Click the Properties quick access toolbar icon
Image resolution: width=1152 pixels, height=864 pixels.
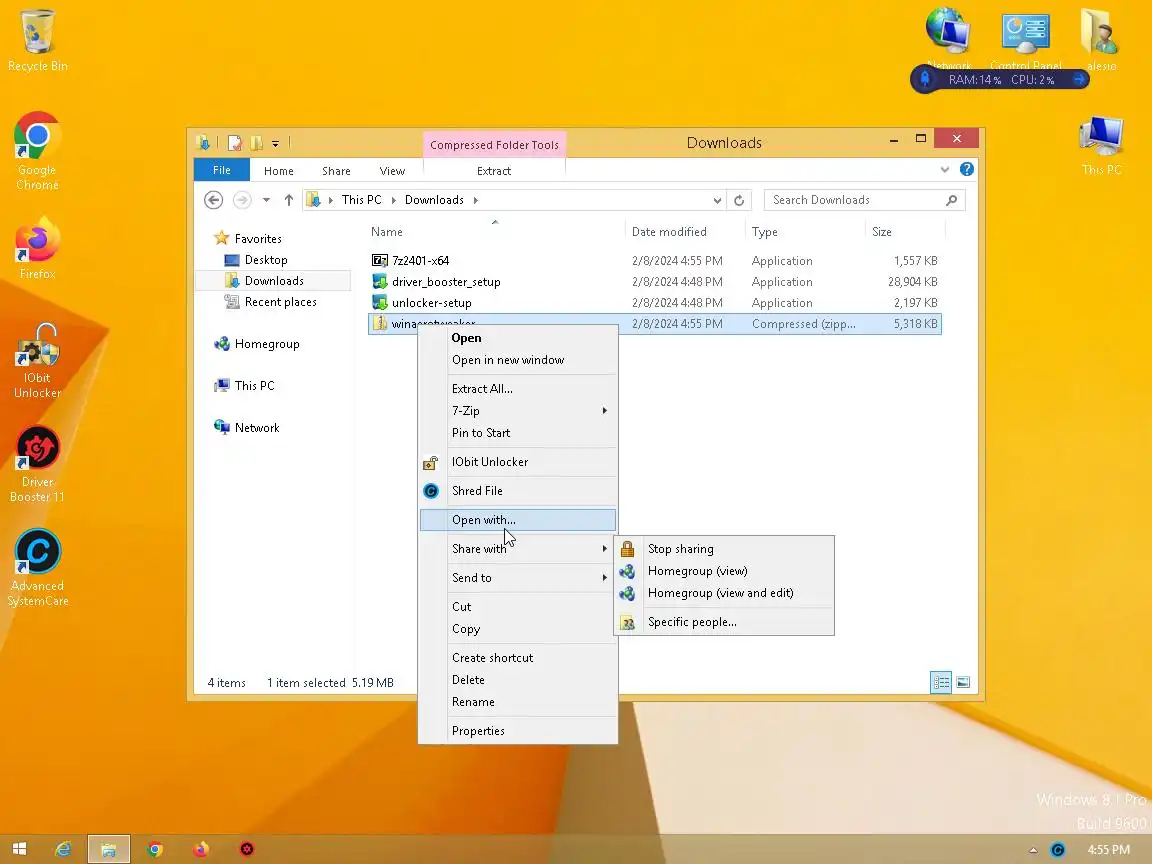(x=234, y=143)
